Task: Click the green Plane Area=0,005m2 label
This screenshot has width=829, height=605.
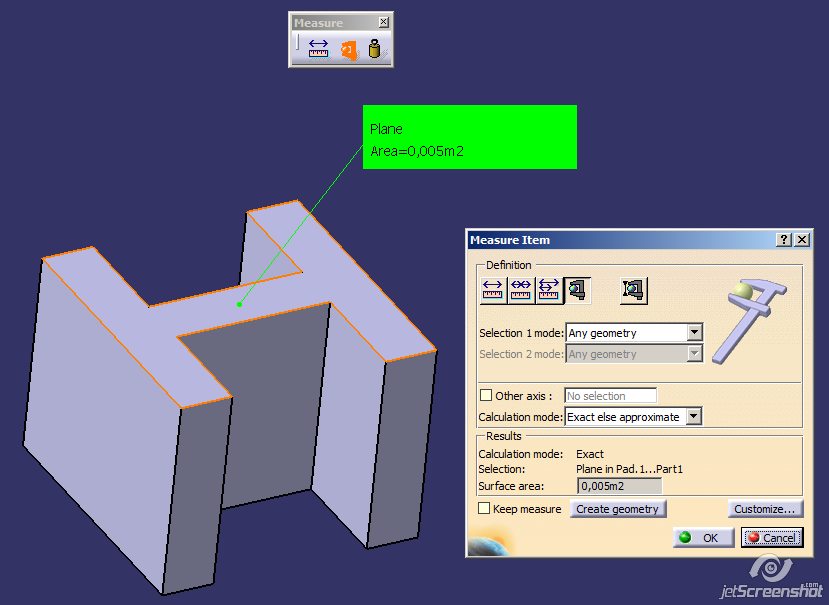Action: pos(469,137)
